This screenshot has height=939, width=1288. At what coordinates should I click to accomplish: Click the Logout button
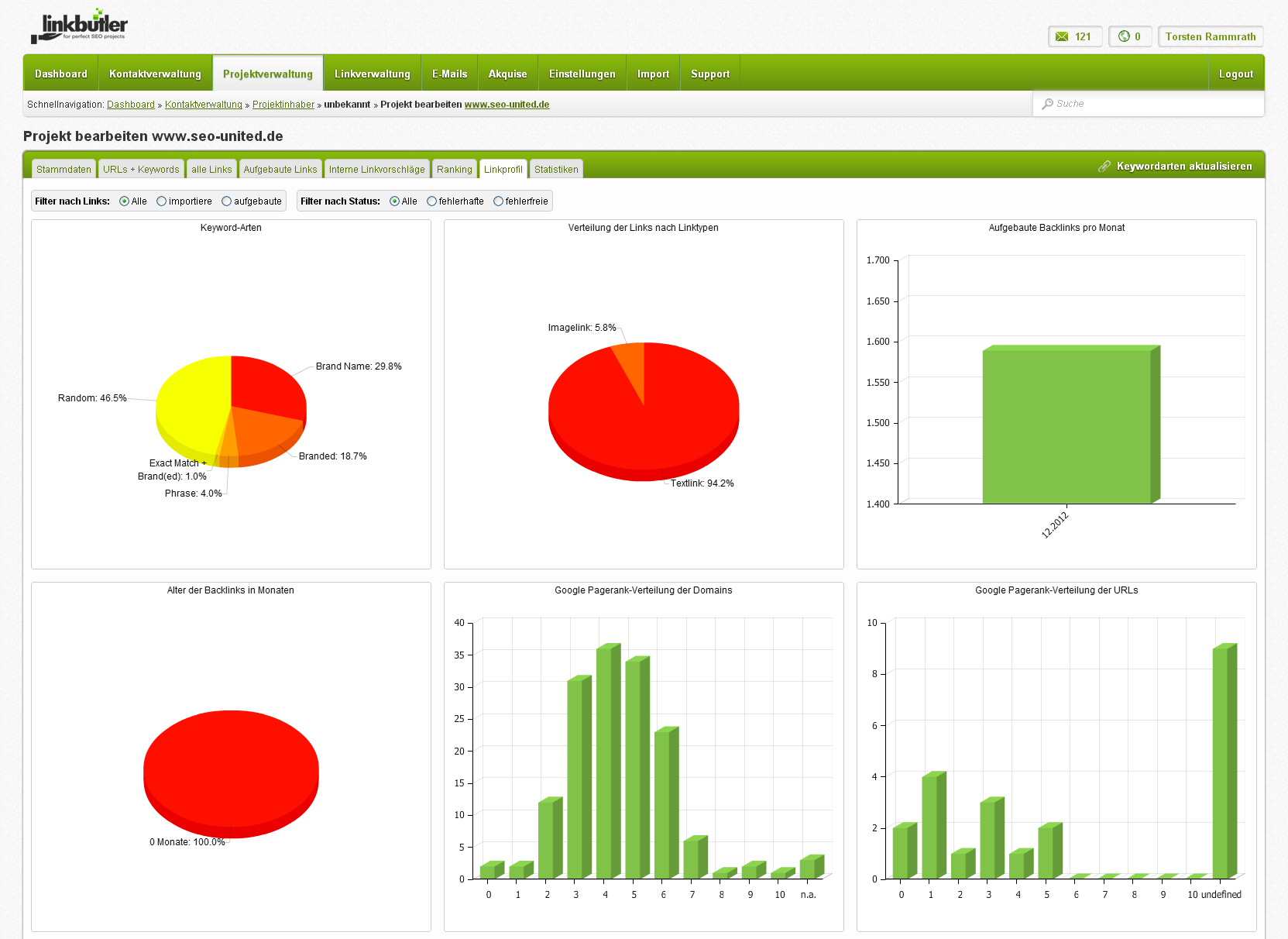click(1236, 74)
